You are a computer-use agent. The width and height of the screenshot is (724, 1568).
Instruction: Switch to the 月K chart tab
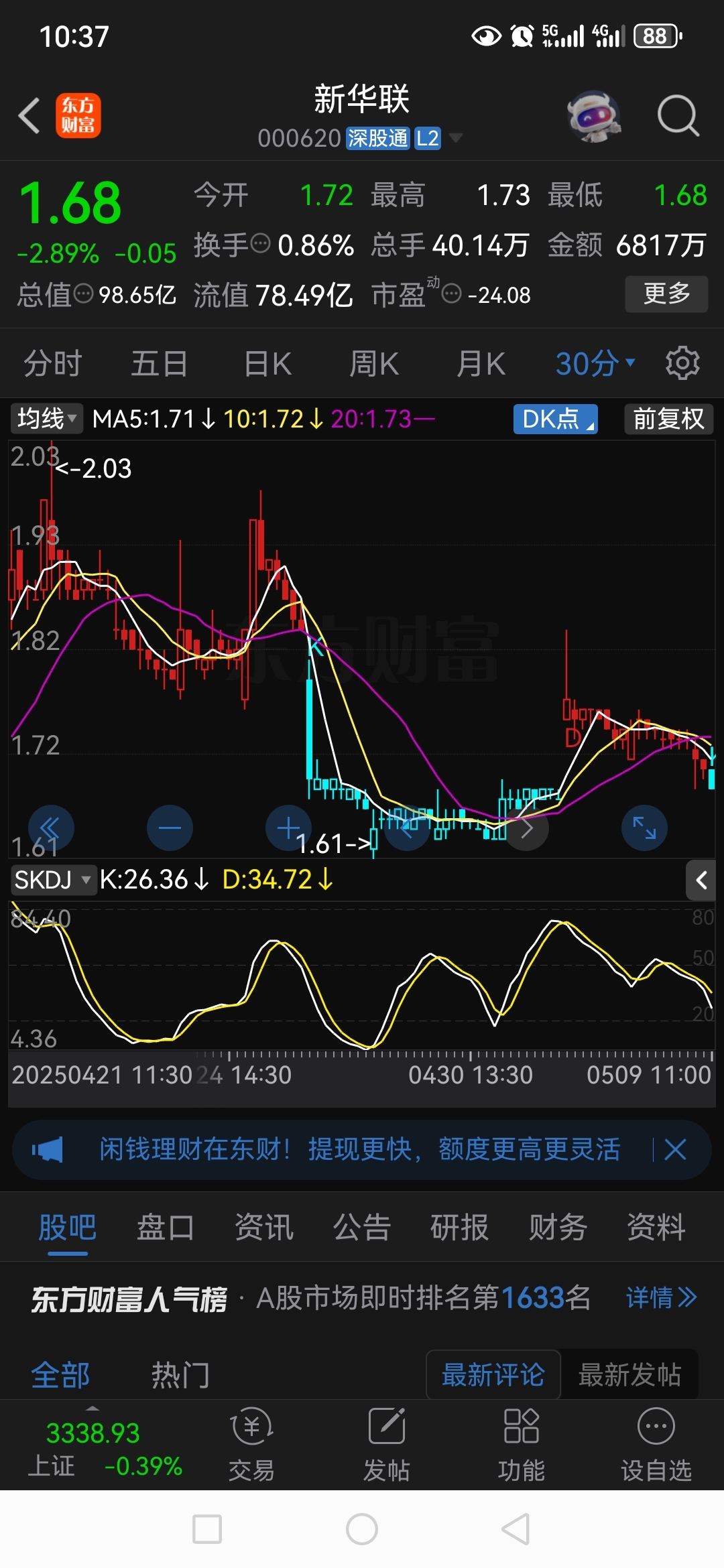481,364
